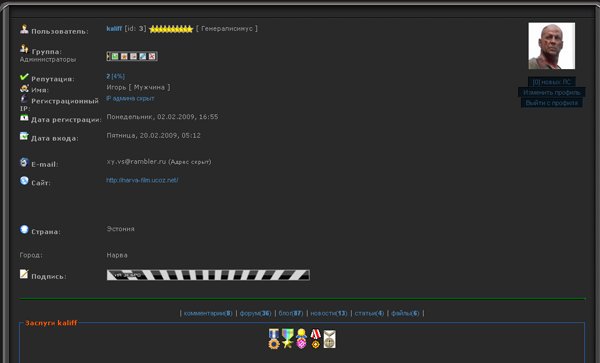Click the edit profile button under the avatar
600x363 pixels.
tap(551, 92)
